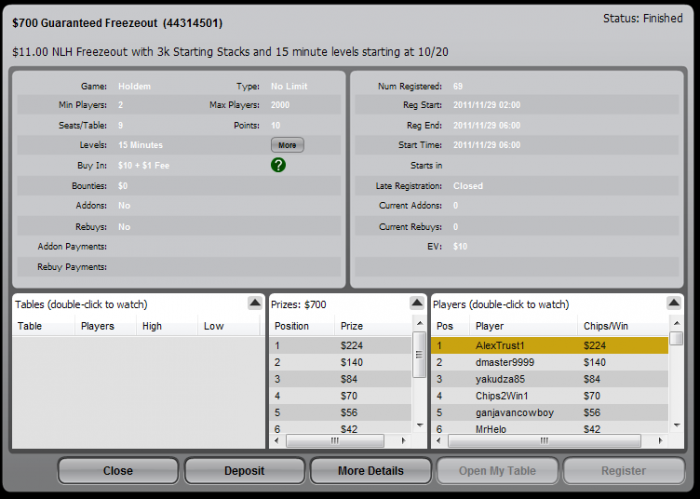
Task: Click the green question mark help icon
Action: tap(278, 165)
